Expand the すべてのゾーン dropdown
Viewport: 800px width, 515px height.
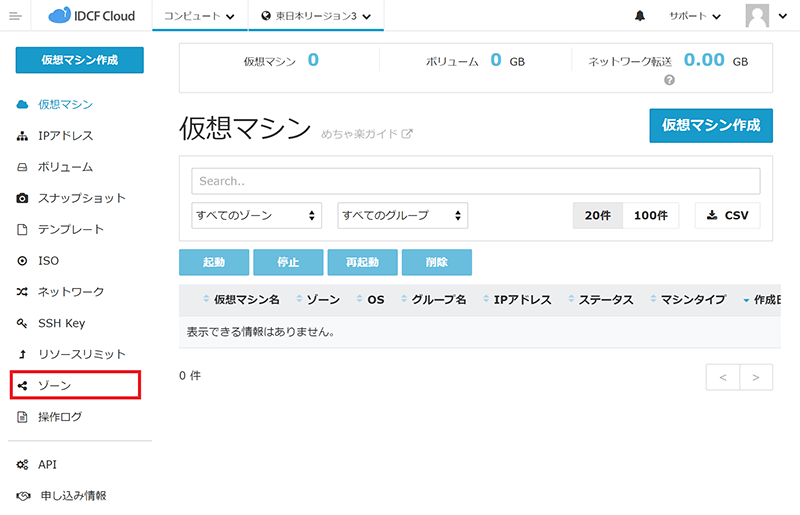tap(257, 215)
